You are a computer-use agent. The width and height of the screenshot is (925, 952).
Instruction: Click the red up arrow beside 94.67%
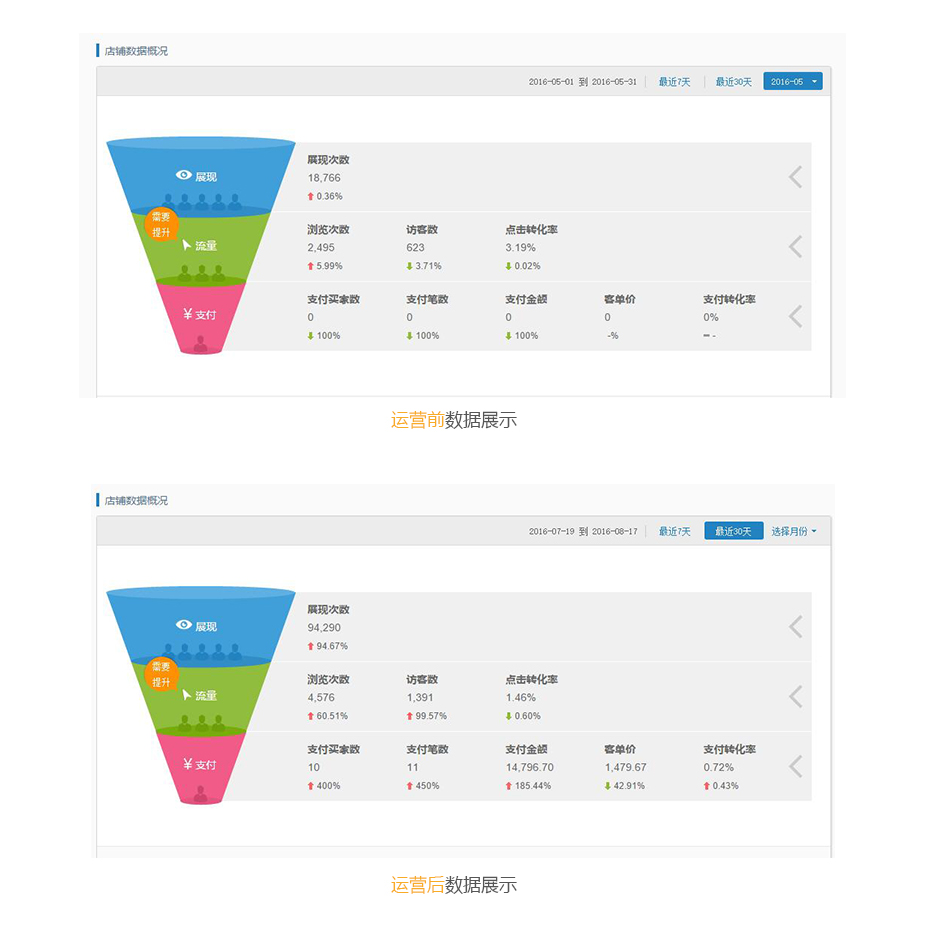tap(310, 646)
